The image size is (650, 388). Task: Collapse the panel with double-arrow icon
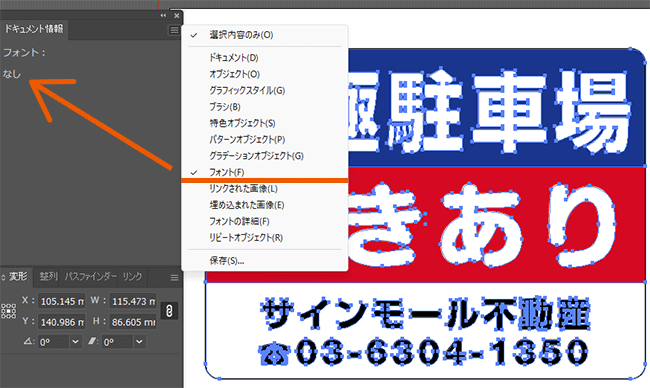[163, 15]
